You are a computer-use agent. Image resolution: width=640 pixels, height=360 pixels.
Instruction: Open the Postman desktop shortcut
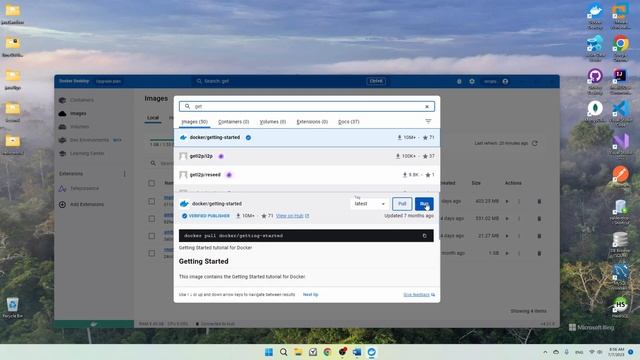620,176
